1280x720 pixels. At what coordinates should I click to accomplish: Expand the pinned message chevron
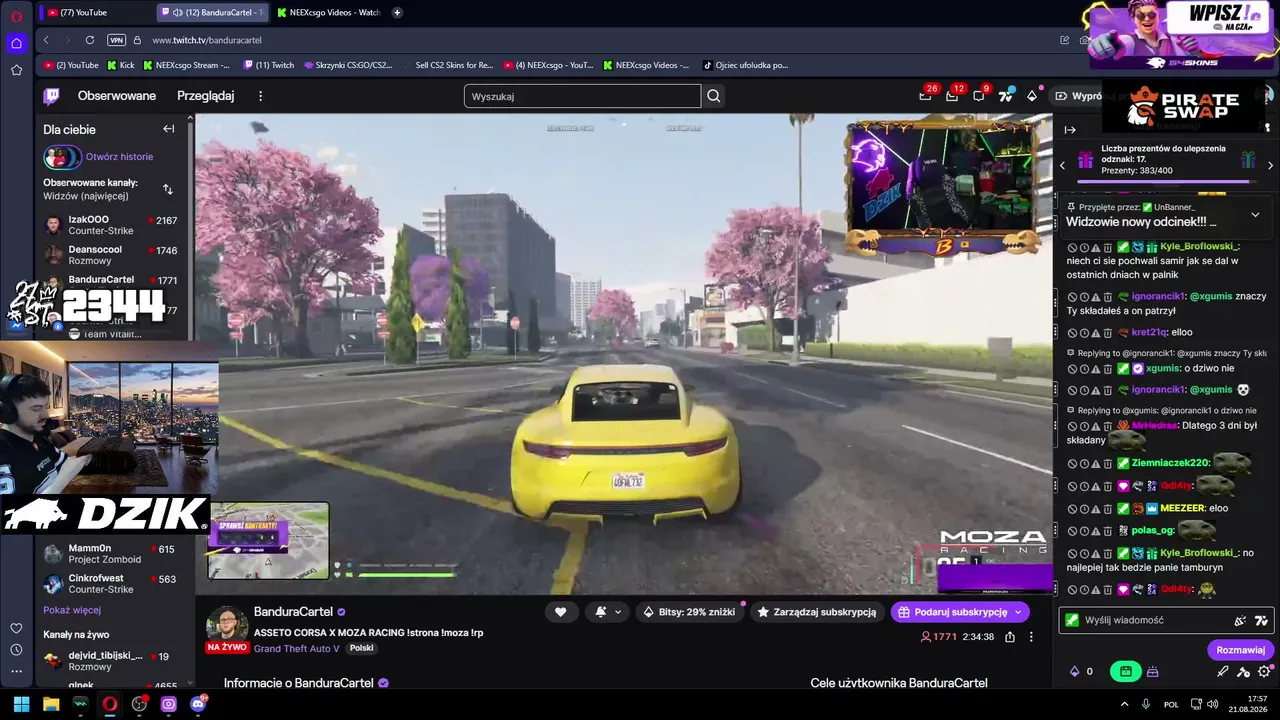click(1255, 214)
